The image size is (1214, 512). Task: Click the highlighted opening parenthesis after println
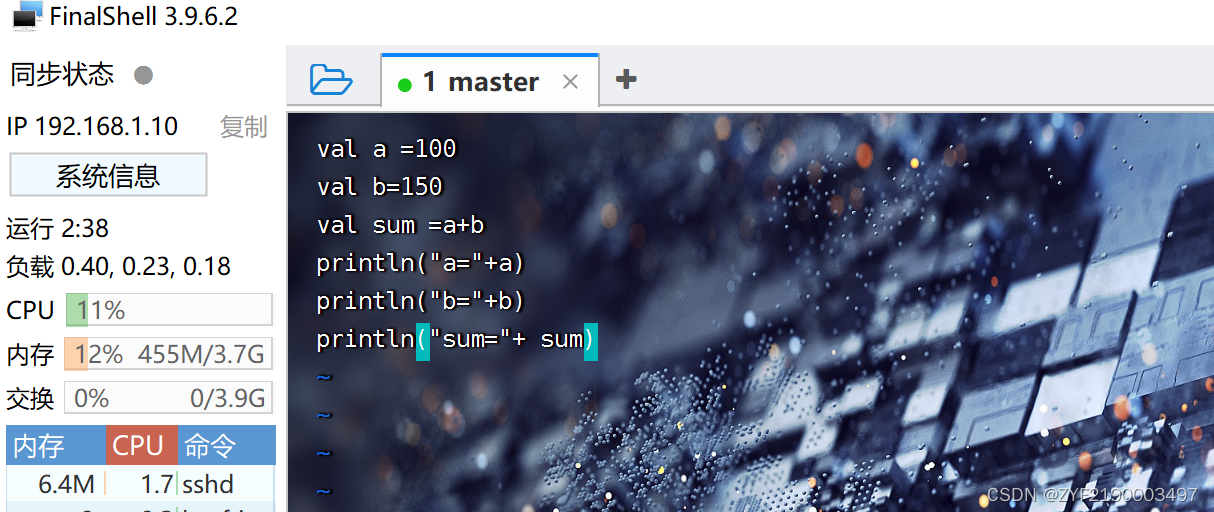coord(423,340)
